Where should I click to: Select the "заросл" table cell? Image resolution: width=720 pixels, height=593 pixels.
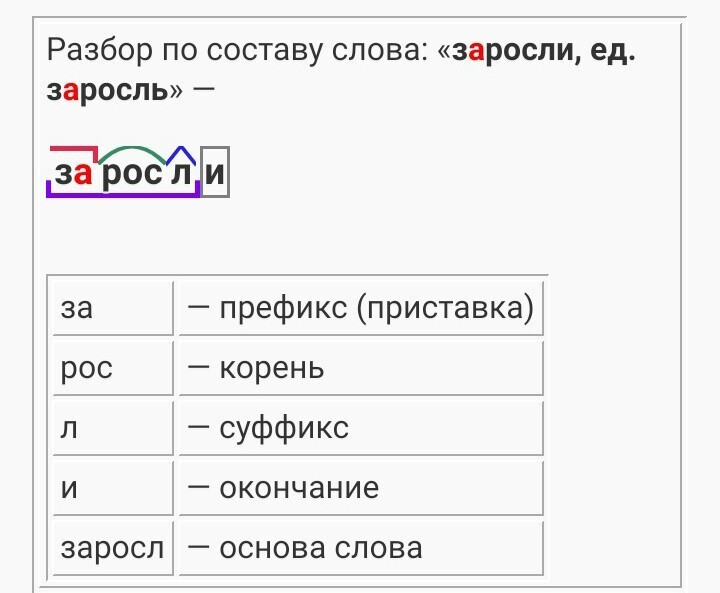pos(112,548)
